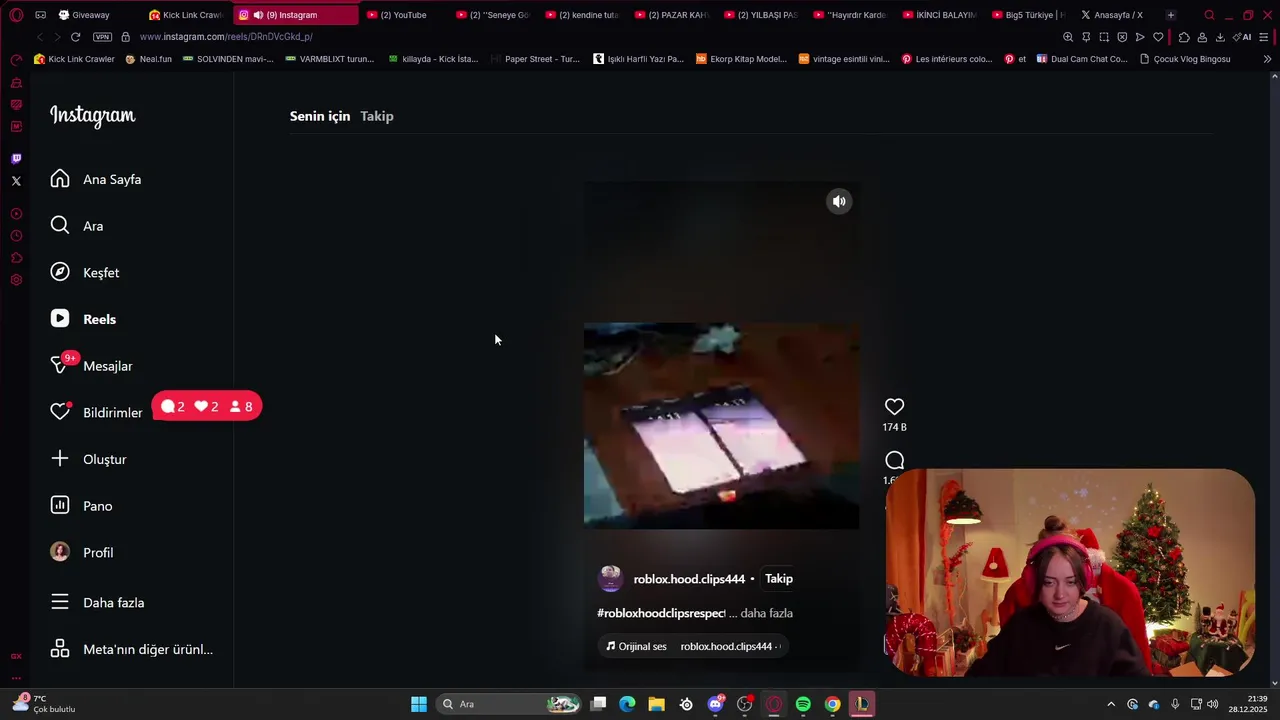Click the Instagram logo
The width and height of the screenshot is (1280, 720).
(x=92, y=116)
